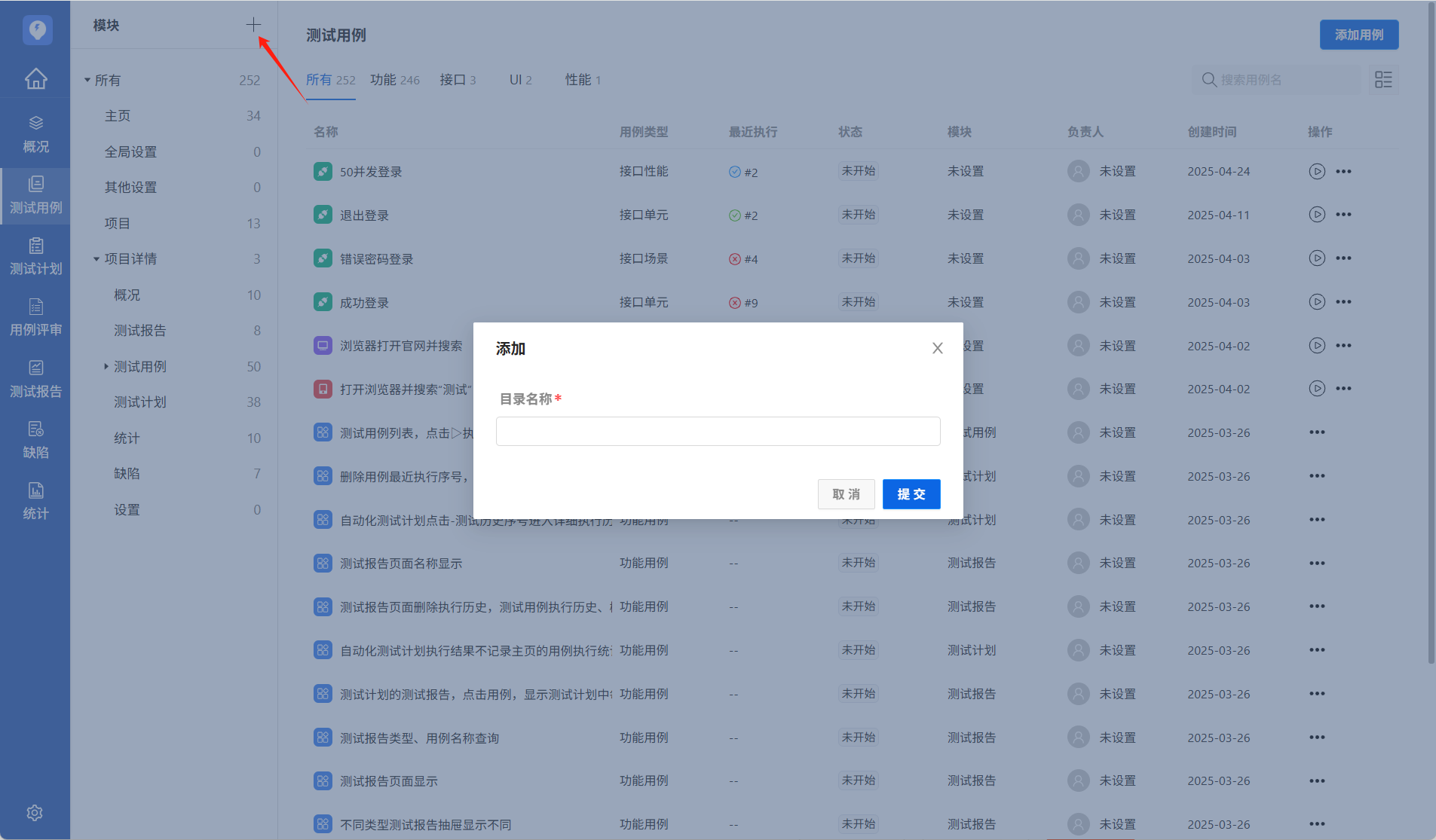Switch to the 性能 1 tab
This screenshot has width=1436, height=840.
point(583,80)
